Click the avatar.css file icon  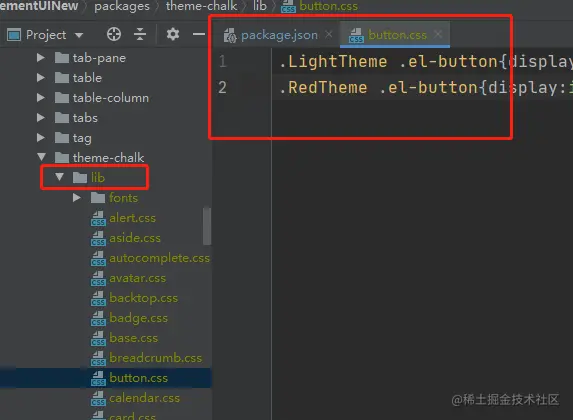(98, 278)
